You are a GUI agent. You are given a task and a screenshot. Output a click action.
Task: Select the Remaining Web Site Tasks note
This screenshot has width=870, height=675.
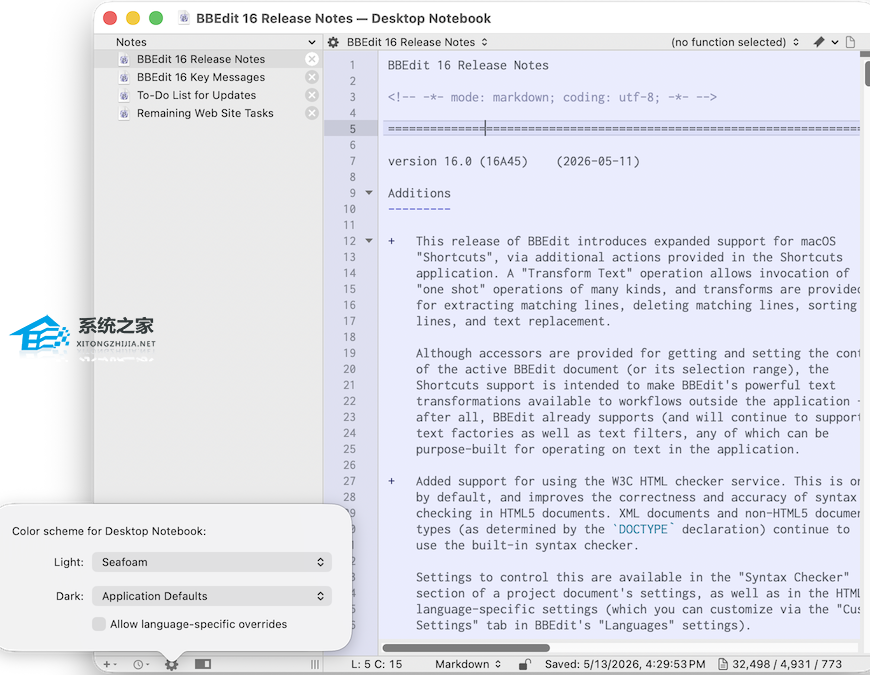pyautogui.click(x=209, y=113)
